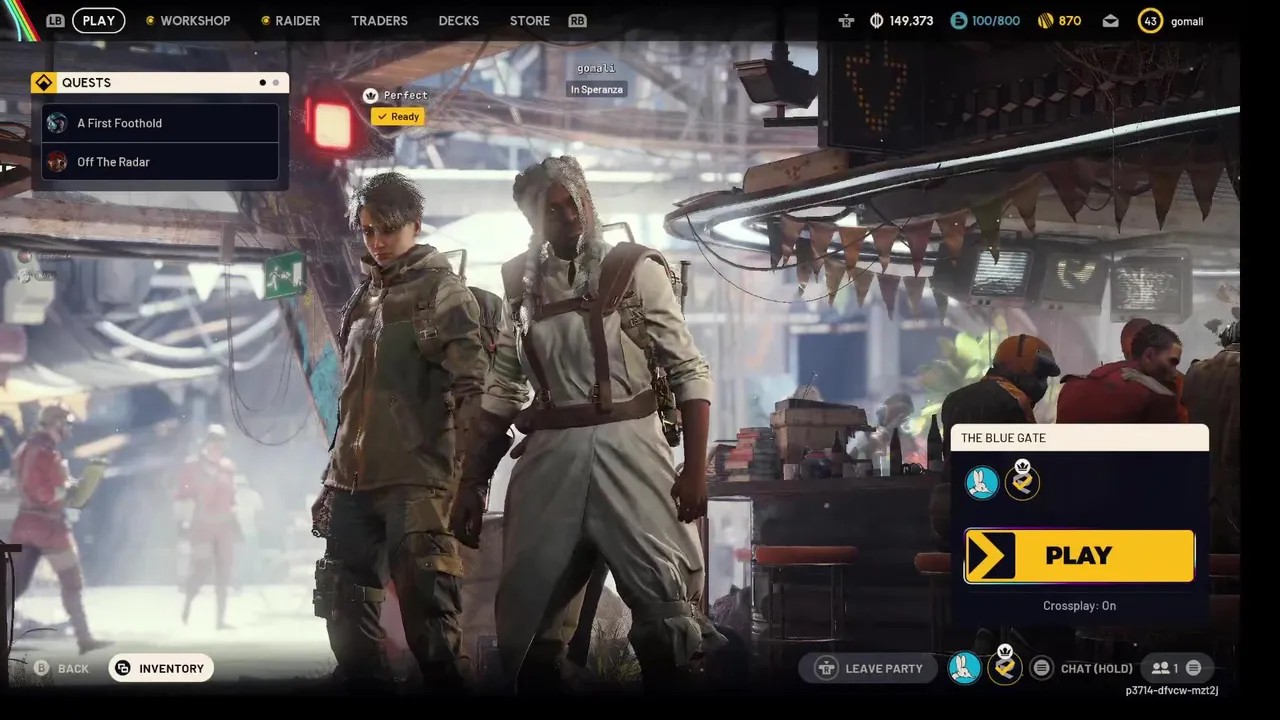Click the QUESTS panel header
1280x720 pixels.
(160, 83)
